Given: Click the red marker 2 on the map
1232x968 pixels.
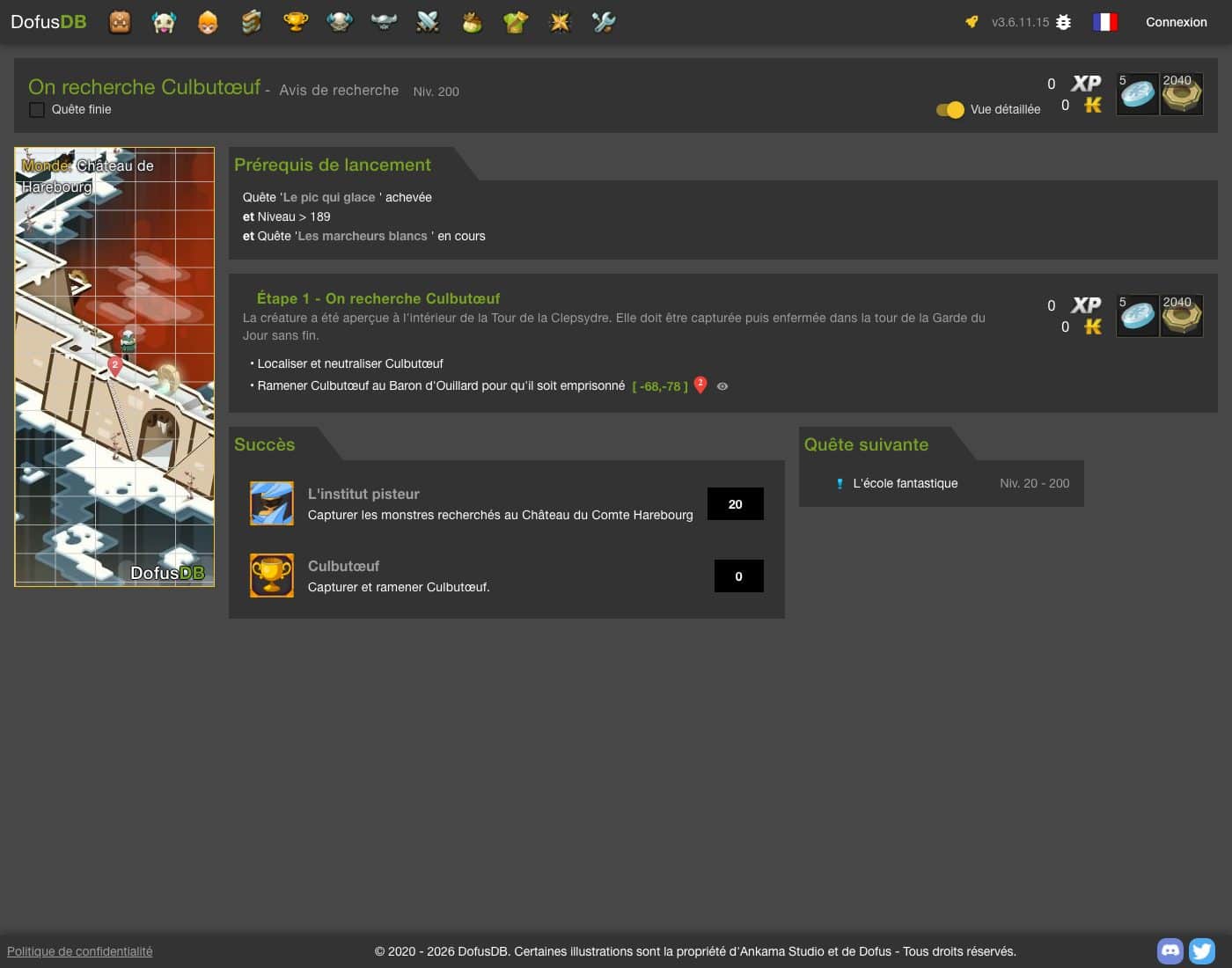Looking at the screenshot, I should [x=114, y=366].
